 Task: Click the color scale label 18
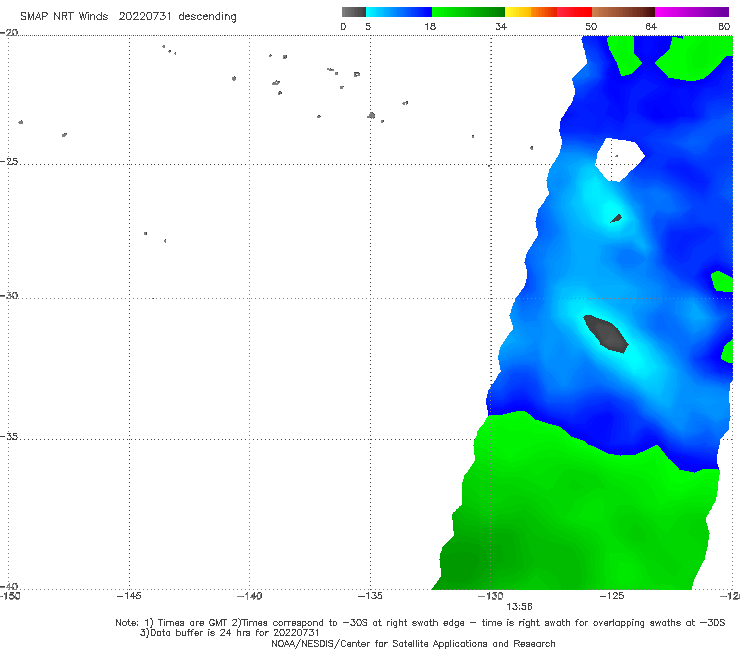click(430, 26)
